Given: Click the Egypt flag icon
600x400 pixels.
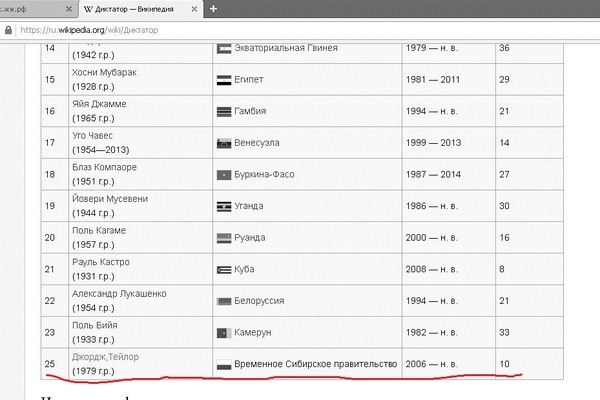Looking at the screenshot, I should coord(224,80).
